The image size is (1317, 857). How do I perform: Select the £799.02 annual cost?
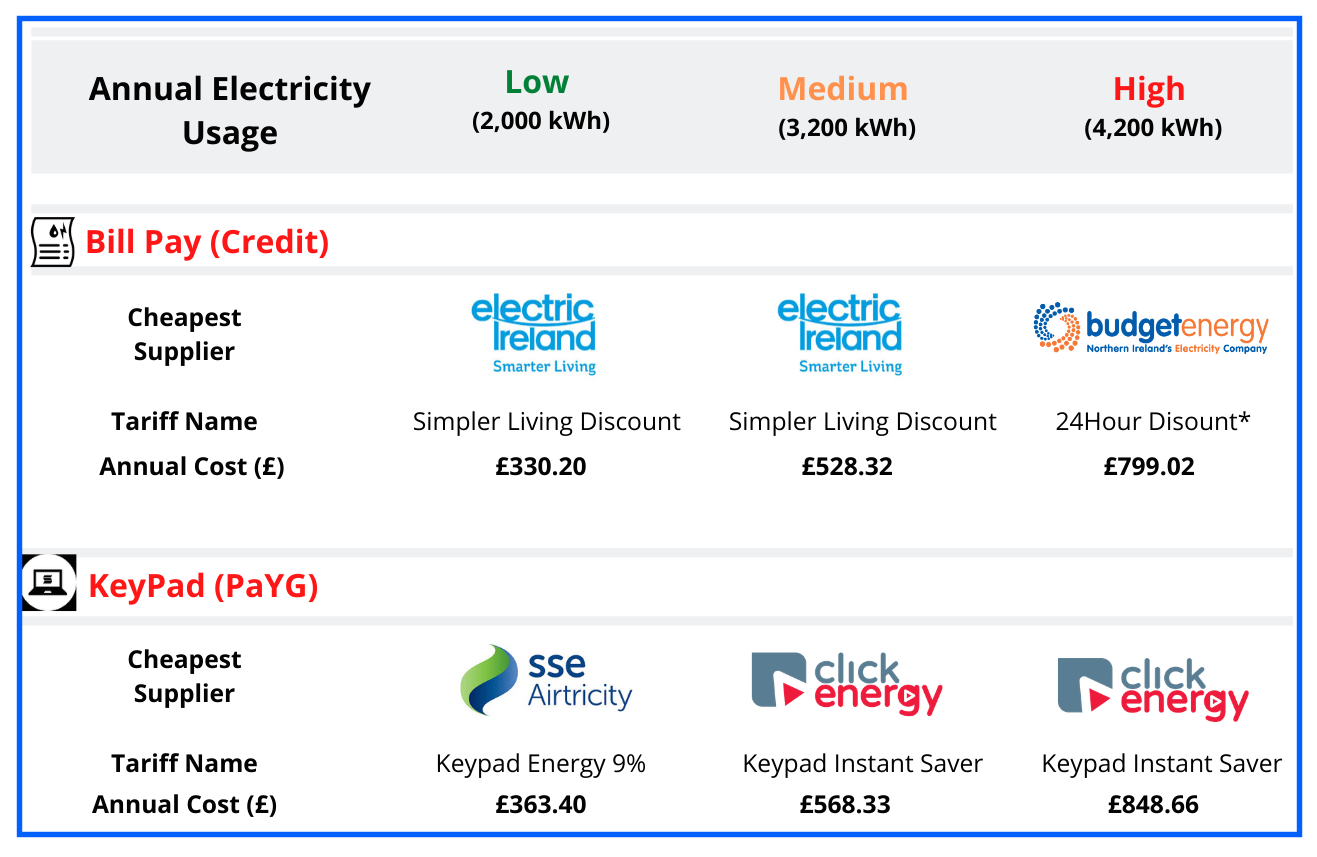pyautogui.click(x=1149, y=466)
